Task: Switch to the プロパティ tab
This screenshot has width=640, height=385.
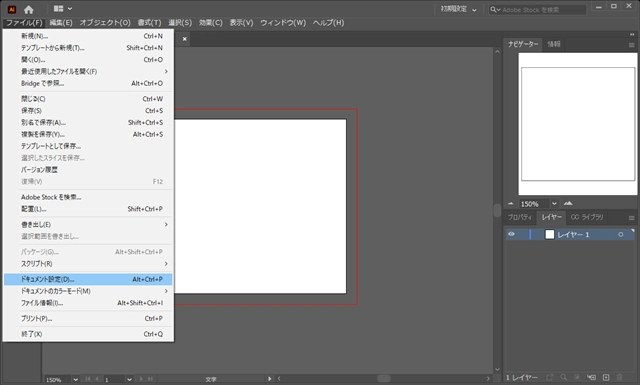Action: click(520, 217)
